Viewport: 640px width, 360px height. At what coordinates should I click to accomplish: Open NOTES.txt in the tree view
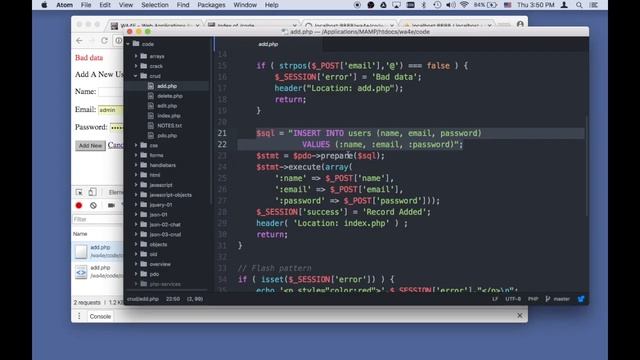pos(169,126)
